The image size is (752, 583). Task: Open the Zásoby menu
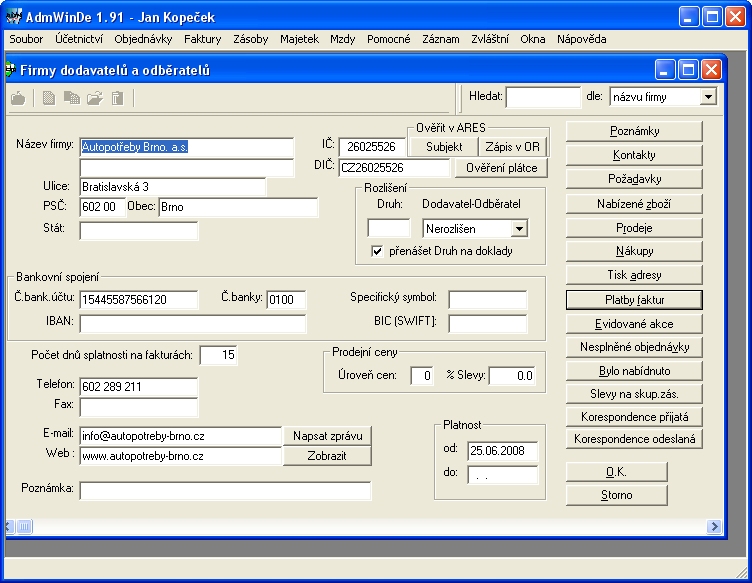(x=250, y=39)
